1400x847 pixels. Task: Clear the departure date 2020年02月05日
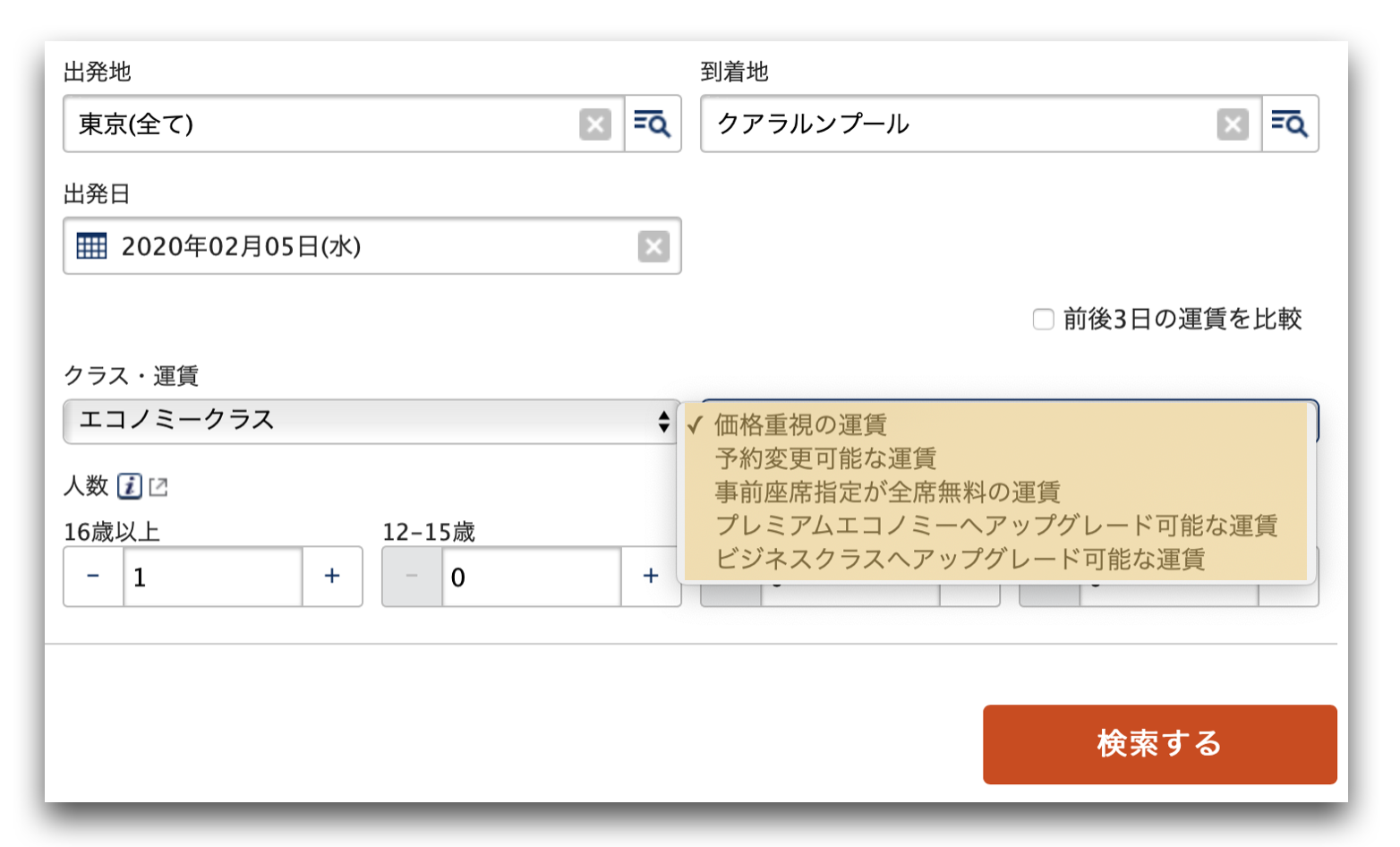[653, 245]
